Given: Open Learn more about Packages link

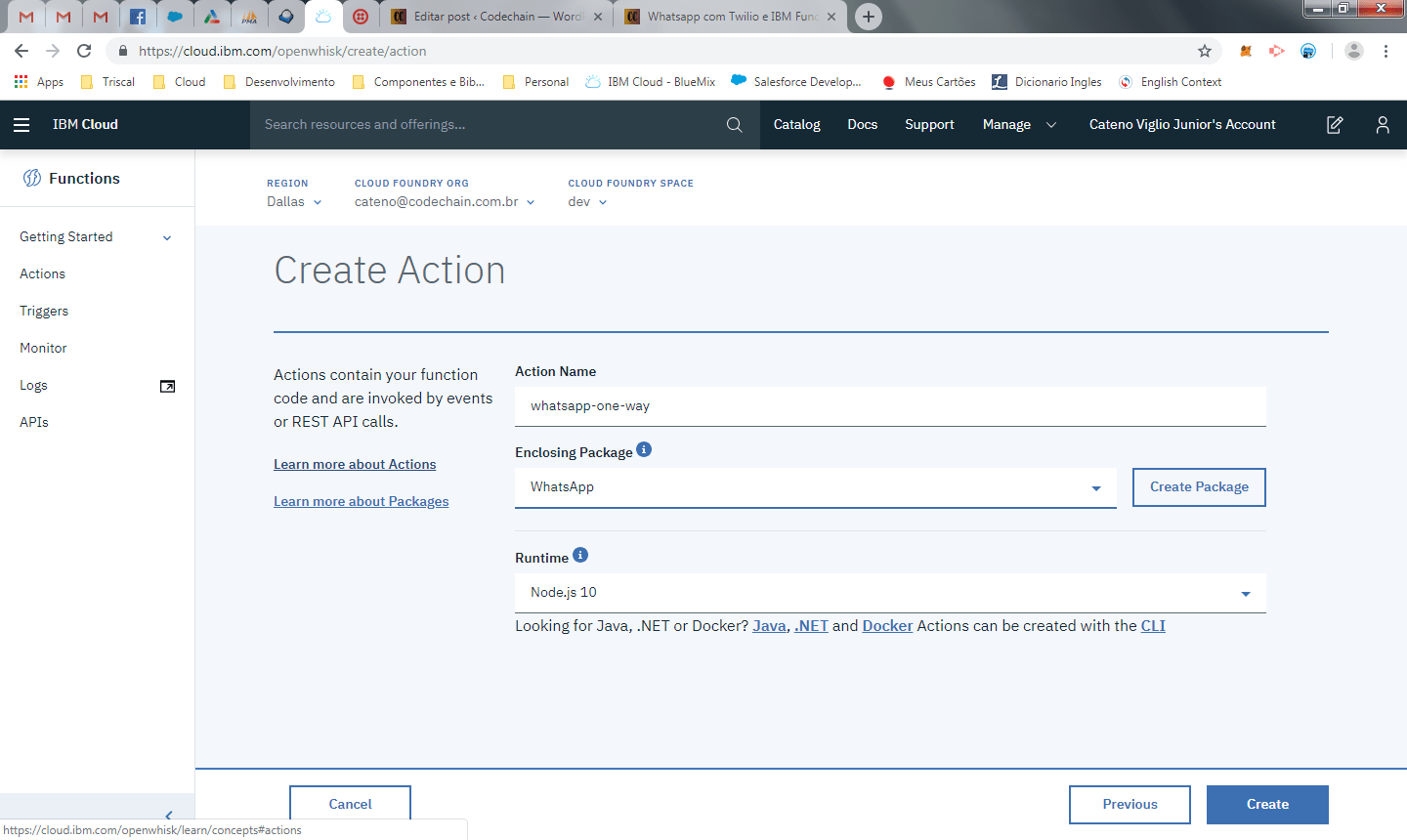Looking at the screenshot, I should (x=362, y=501).
